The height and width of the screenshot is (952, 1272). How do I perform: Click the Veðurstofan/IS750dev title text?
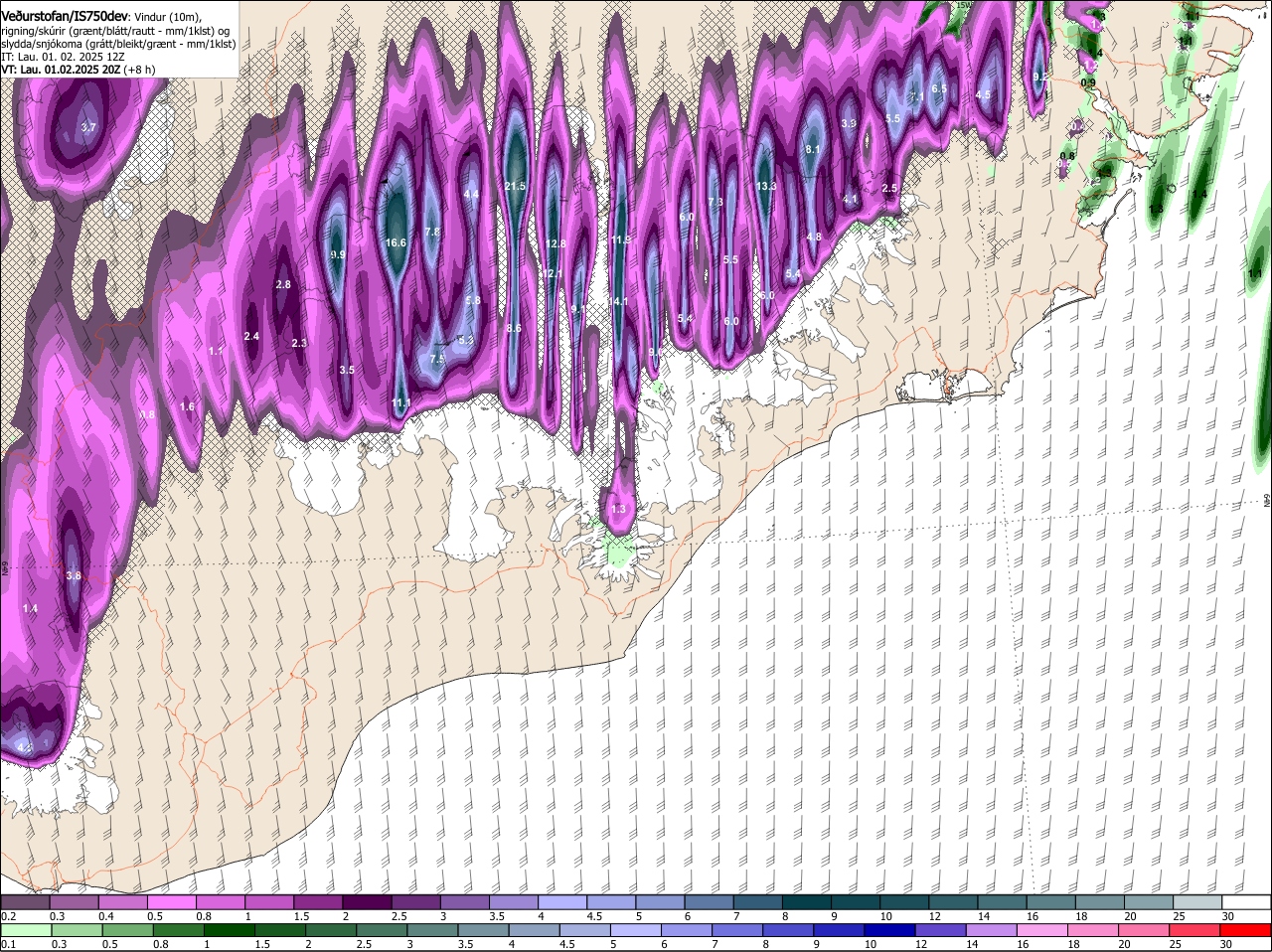[x=65, y=16]
